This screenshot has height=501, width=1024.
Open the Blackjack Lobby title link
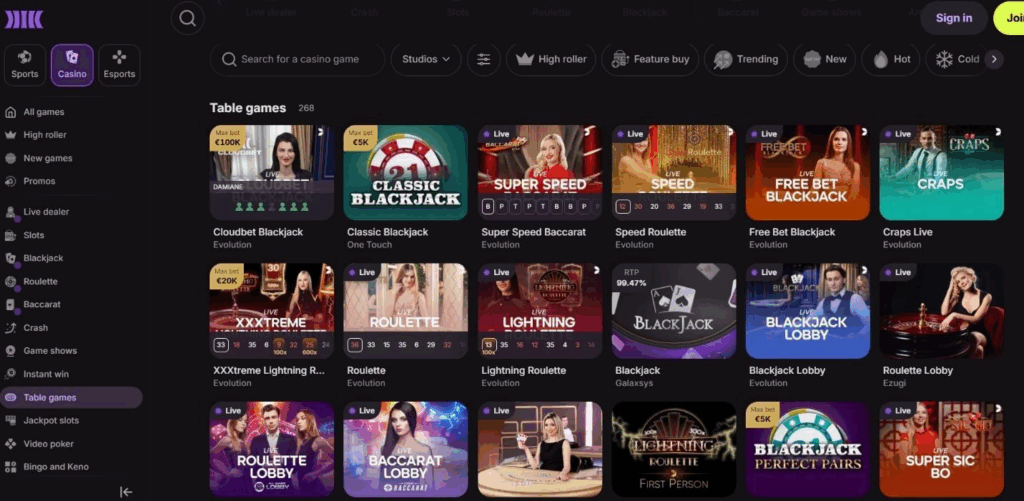click(x=787, y=370)
